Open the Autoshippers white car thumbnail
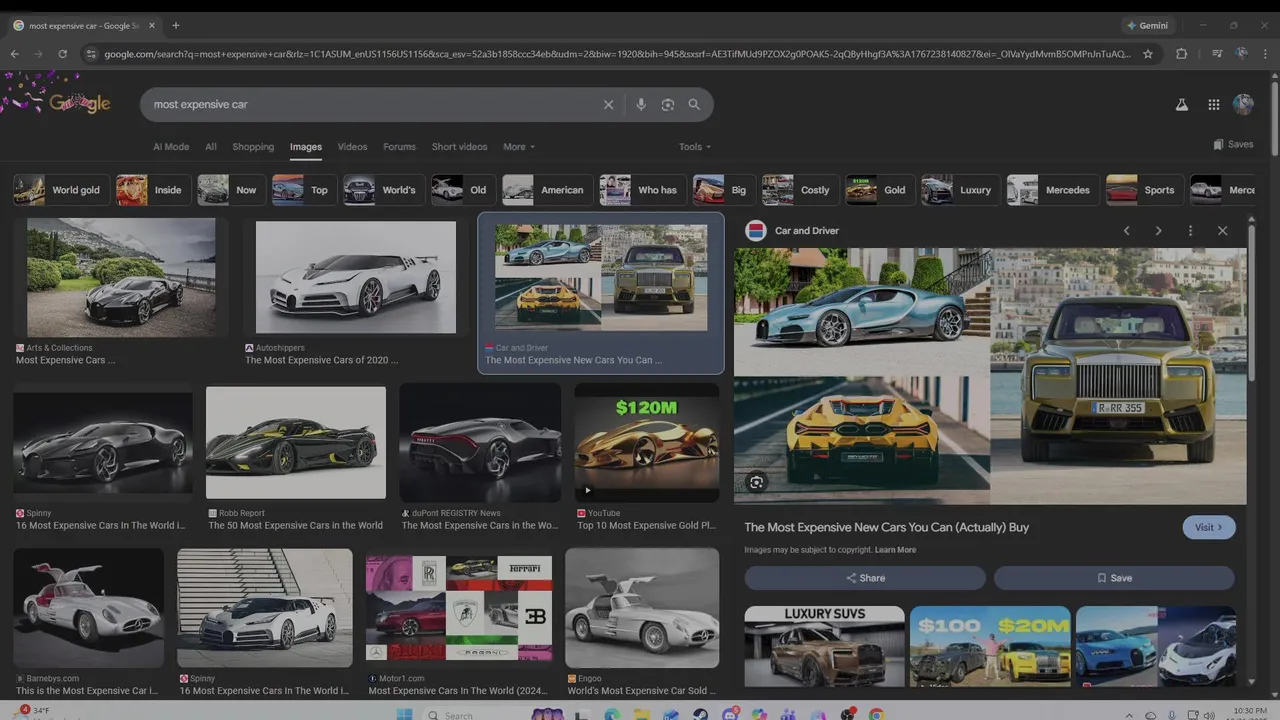Viewport: 1280px width, 720px height. click(x=355, y=277)
